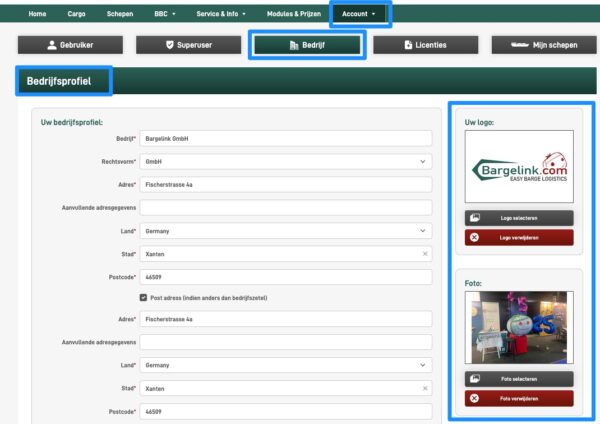The height and width of the screenshot is (424, 600).
Task: Click the Bedrijf name input field
Action: tap(286, 139)
